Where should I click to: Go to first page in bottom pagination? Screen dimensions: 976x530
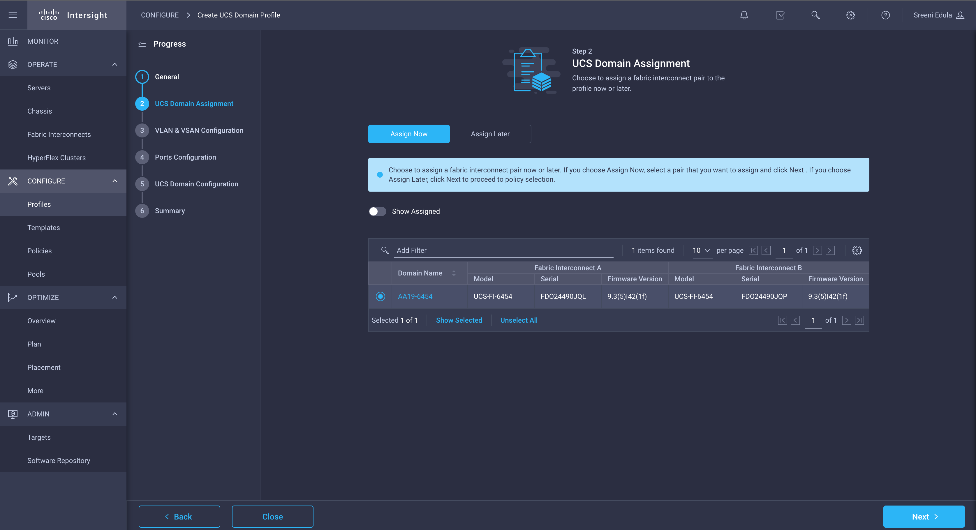(x=782, y=320)
